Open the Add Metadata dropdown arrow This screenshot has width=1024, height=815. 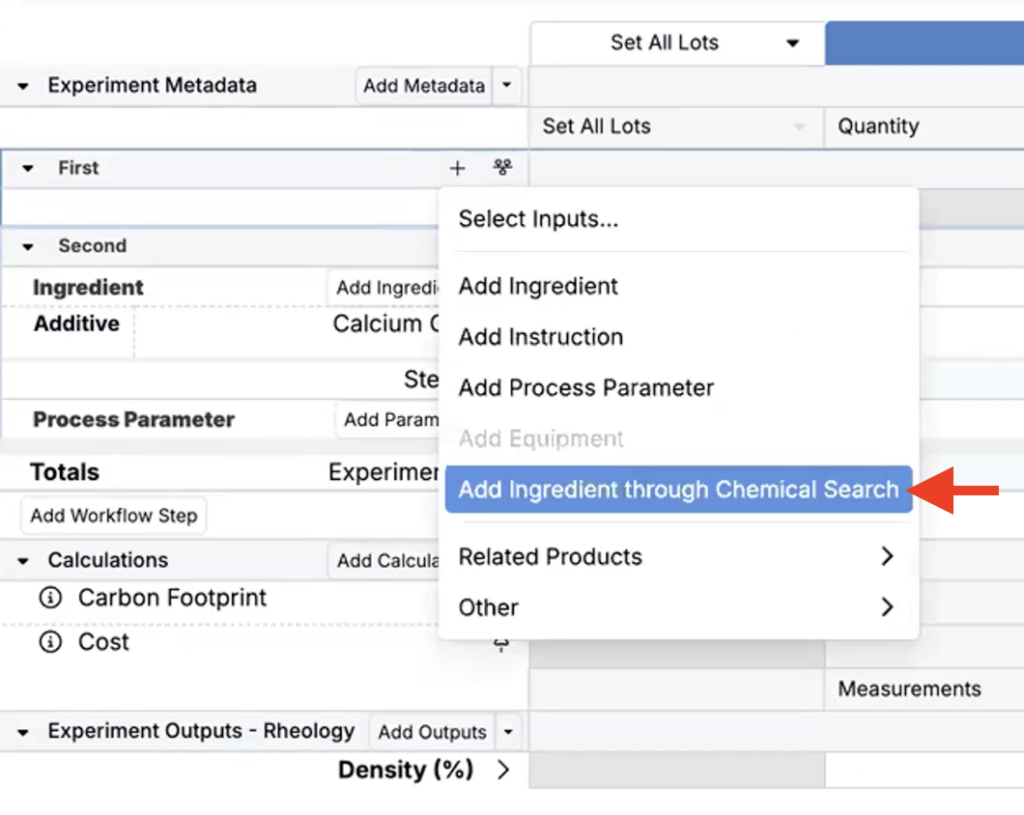click(507, 86)
